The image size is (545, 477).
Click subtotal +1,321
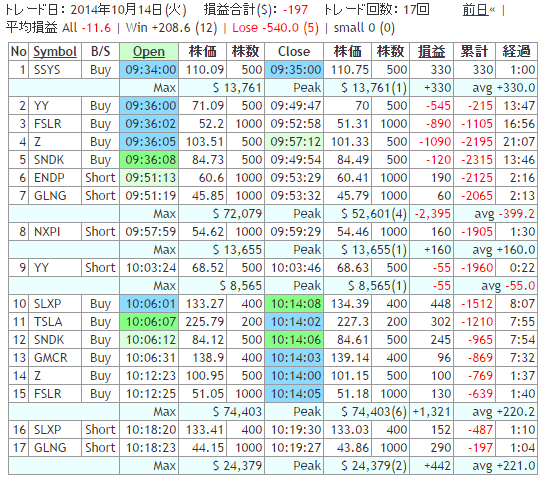tap(432, 412)
